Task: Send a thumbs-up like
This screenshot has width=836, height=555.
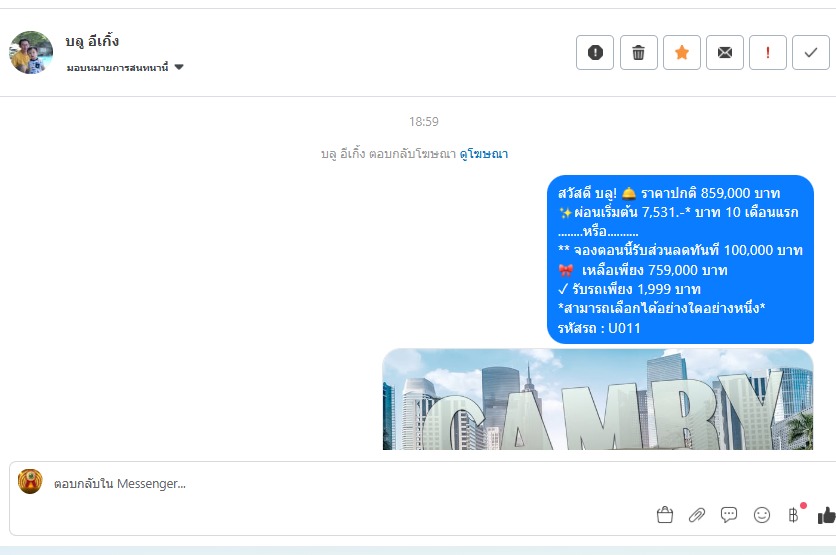Action: [826, 514]
